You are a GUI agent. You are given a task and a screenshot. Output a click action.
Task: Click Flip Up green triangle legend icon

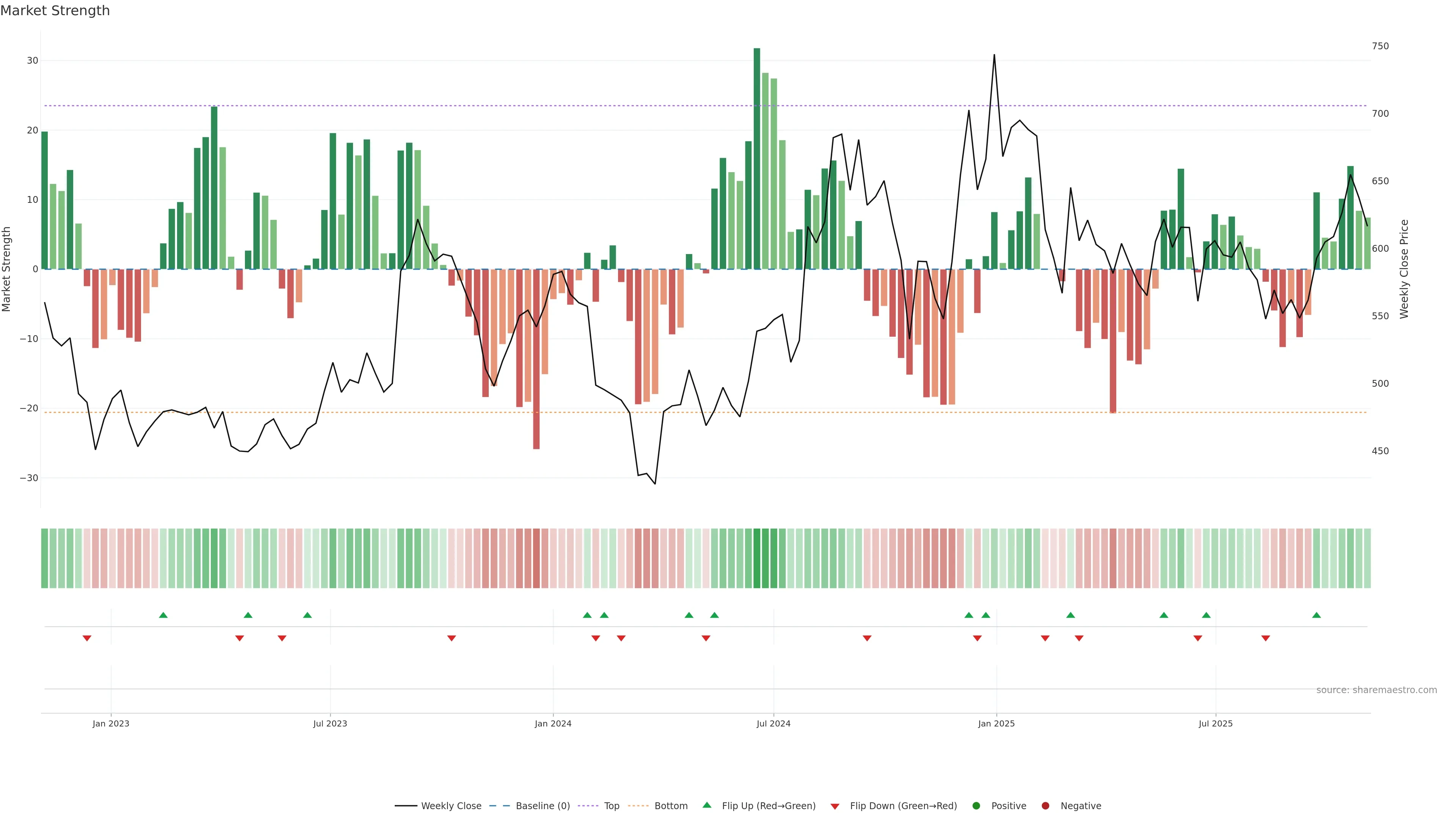706,805
